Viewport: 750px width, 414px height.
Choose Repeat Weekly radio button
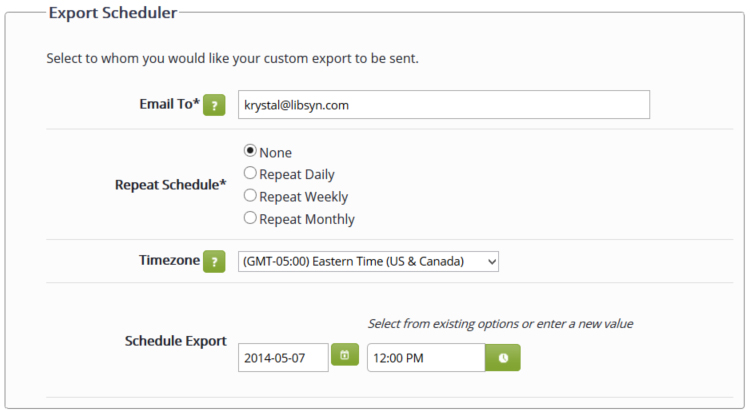point(250,195)
